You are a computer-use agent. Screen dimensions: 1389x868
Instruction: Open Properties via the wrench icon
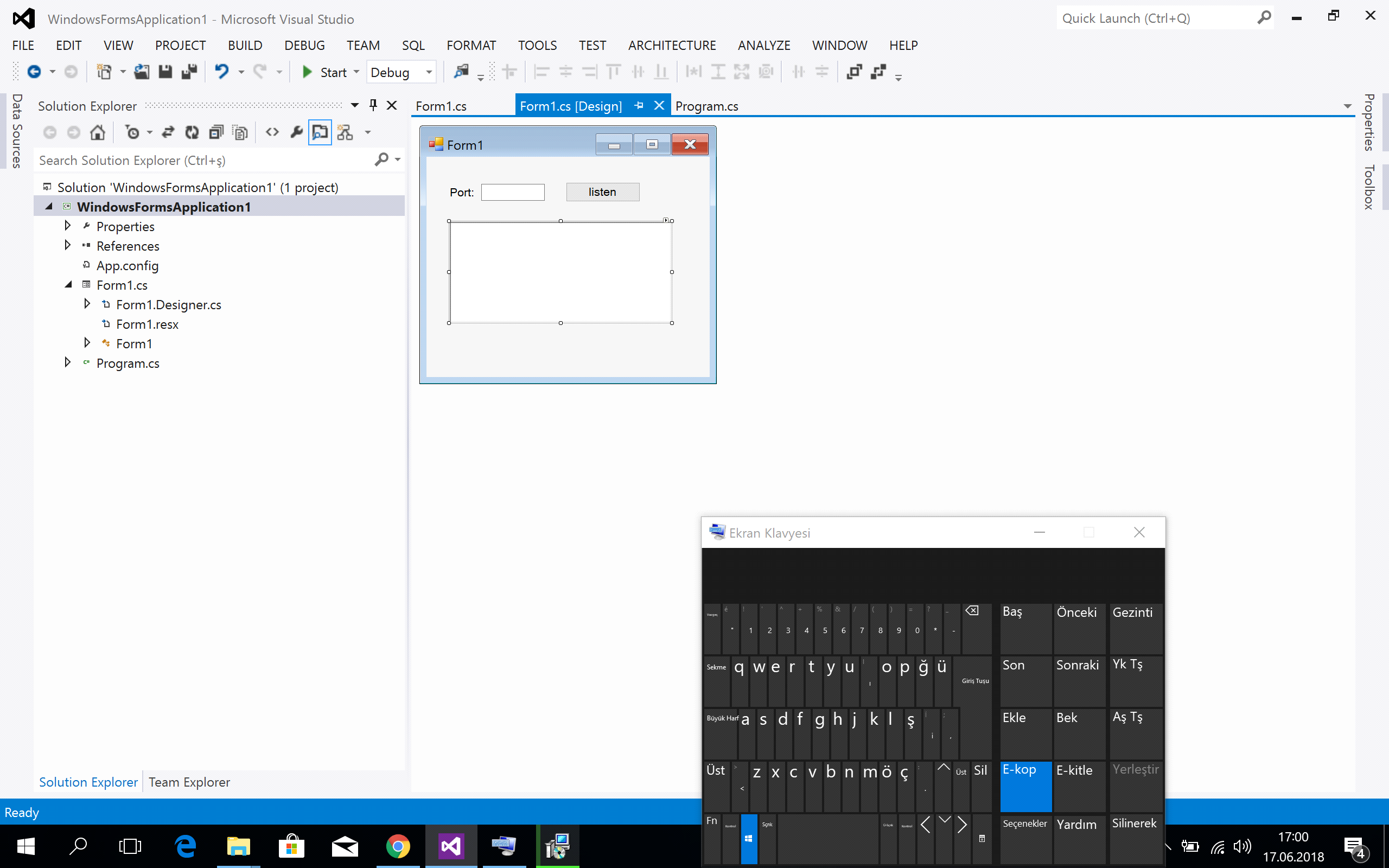[x=296, y=132]
